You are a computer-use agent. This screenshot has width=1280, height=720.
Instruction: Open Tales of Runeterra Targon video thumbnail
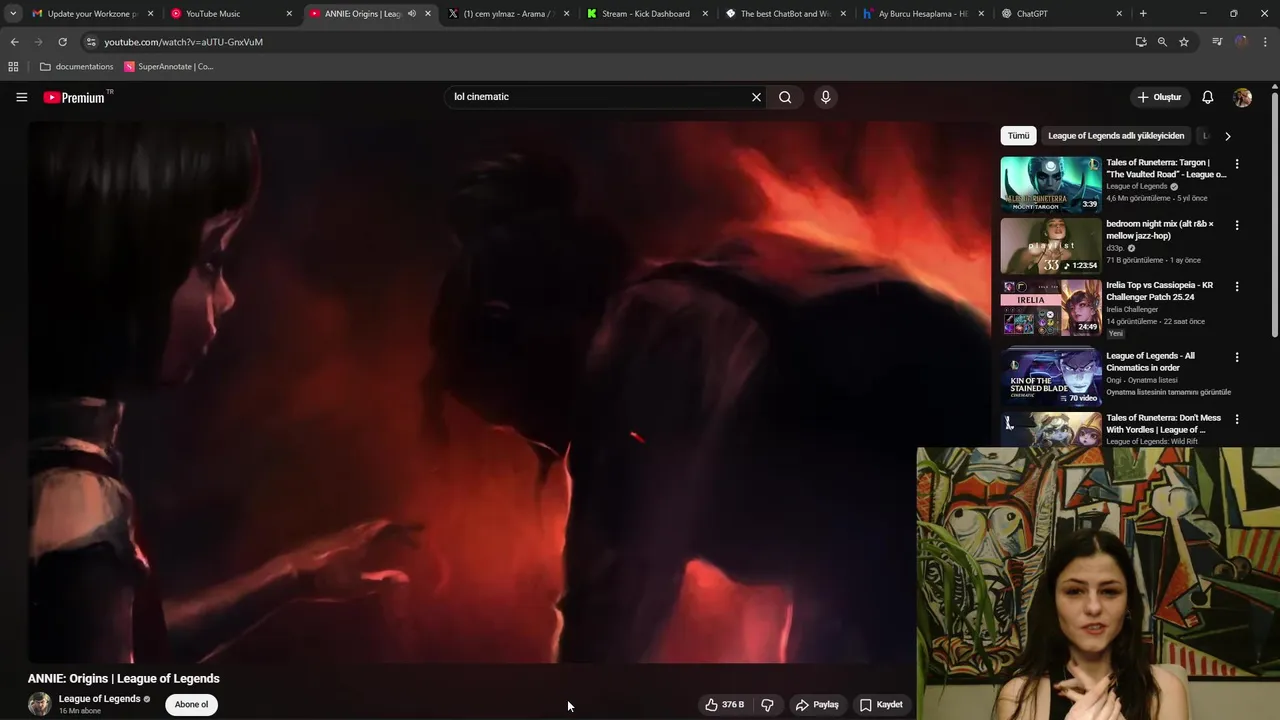(1050, 184)
